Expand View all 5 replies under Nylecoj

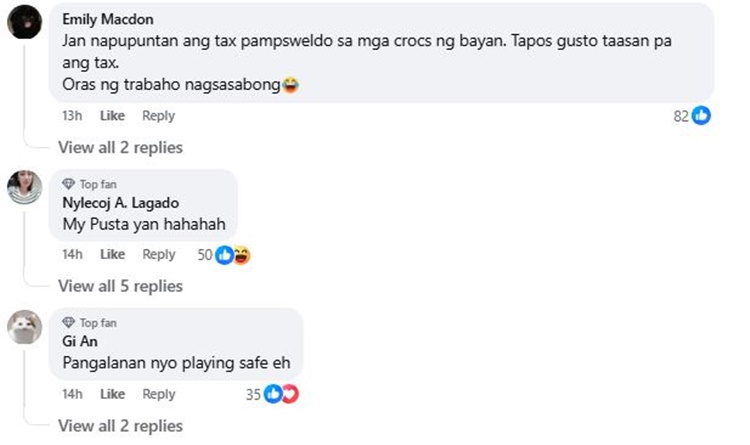point(121,286)
